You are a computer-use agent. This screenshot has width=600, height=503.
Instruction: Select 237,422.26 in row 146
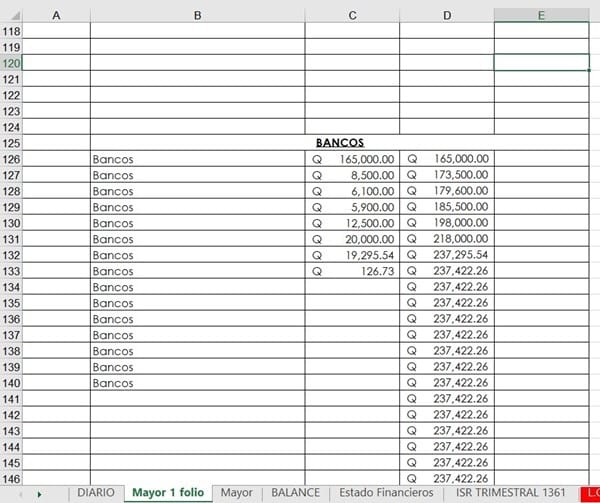447,478
